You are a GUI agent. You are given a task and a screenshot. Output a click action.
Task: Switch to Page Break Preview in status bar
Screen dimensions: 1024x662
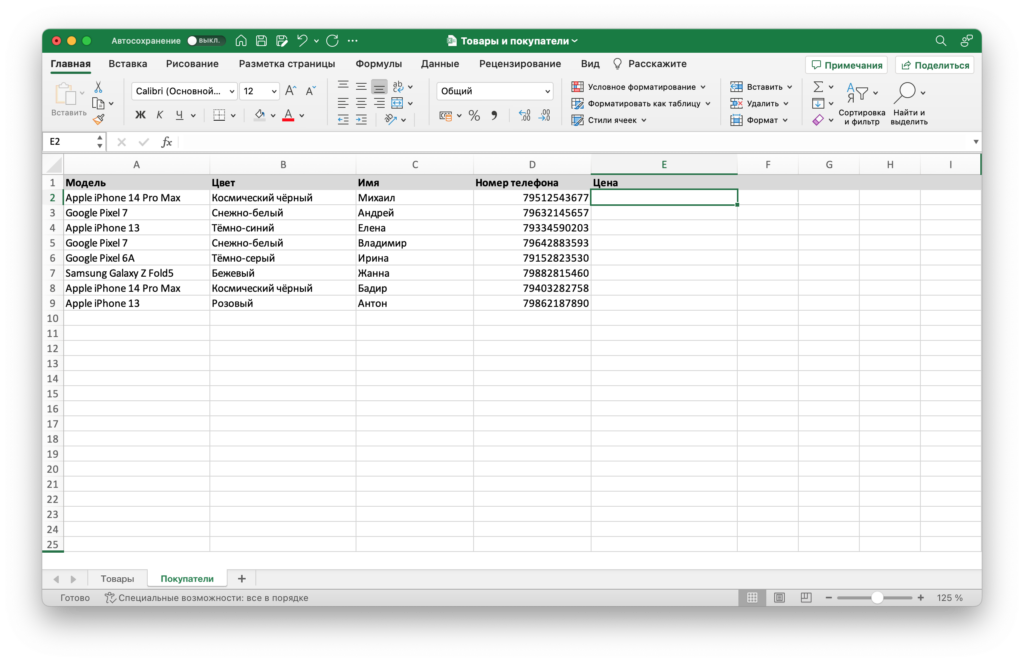tap(806, 597)
